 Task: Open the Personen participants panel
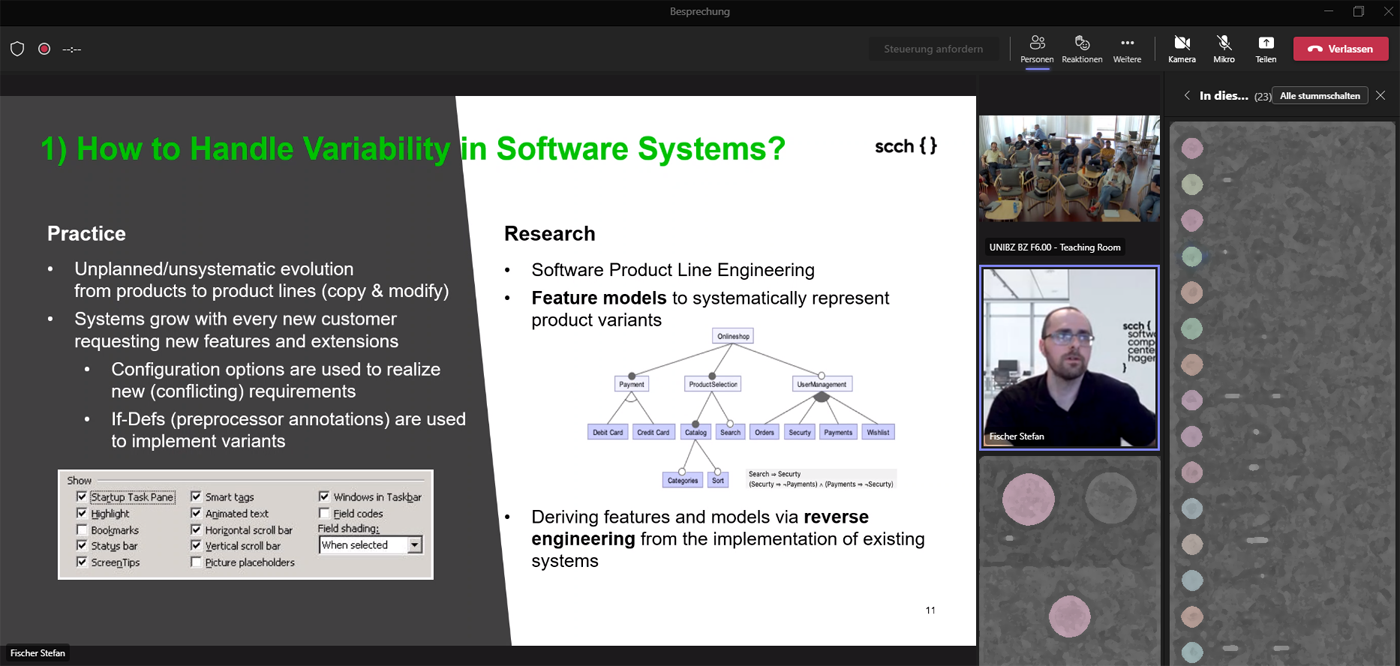[1037, 48]
